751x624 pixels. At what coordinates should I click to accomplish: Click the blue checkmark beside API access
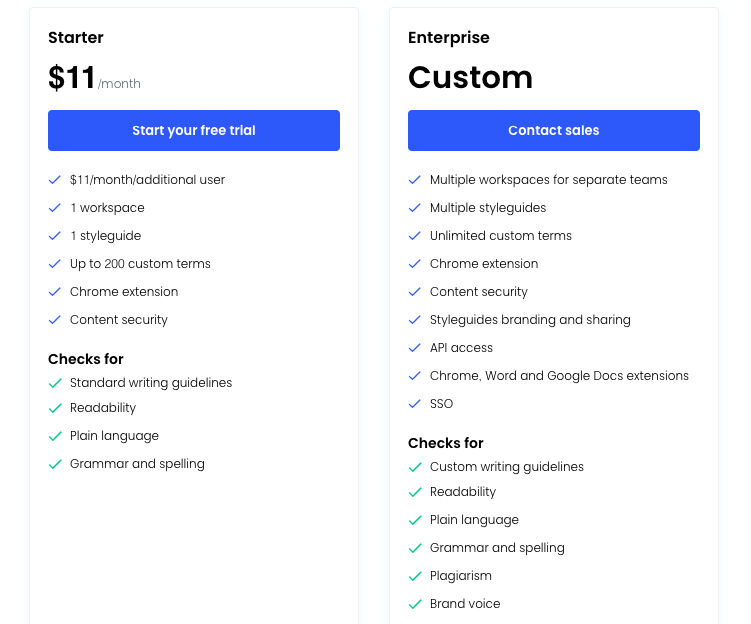(414, 348)
